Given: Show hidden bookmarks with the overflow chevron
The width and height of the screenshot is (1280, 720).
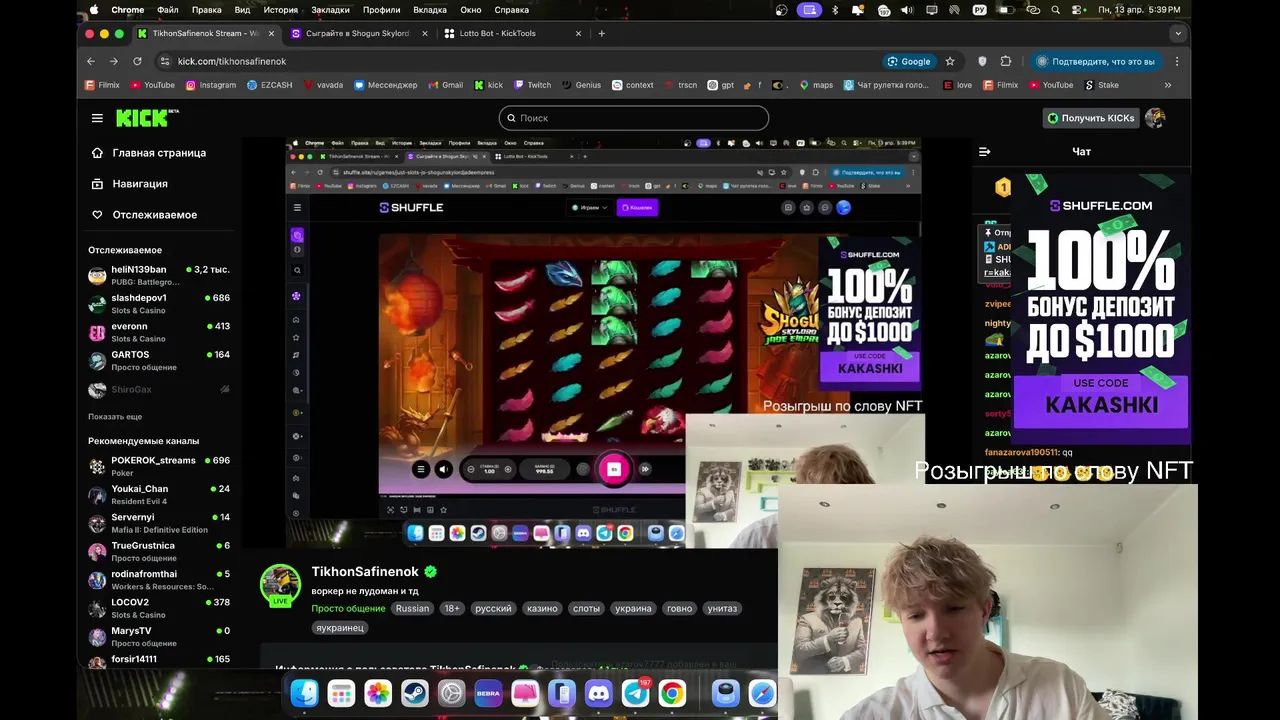Looking at the screenshot, I should click(x=1168, y=85).
